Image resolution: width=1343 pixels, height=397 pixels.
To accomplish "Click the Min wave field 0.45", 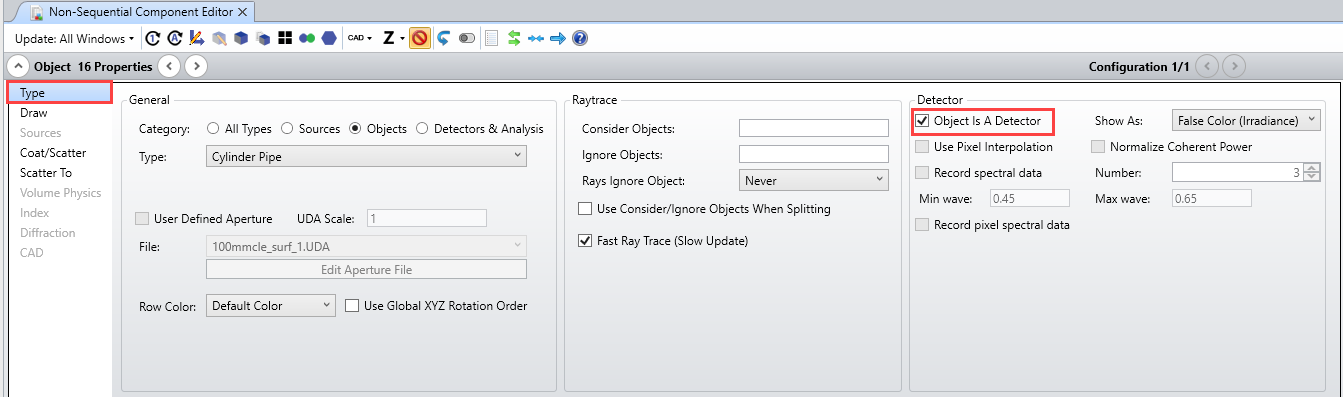I will (x=1030, y=199).
